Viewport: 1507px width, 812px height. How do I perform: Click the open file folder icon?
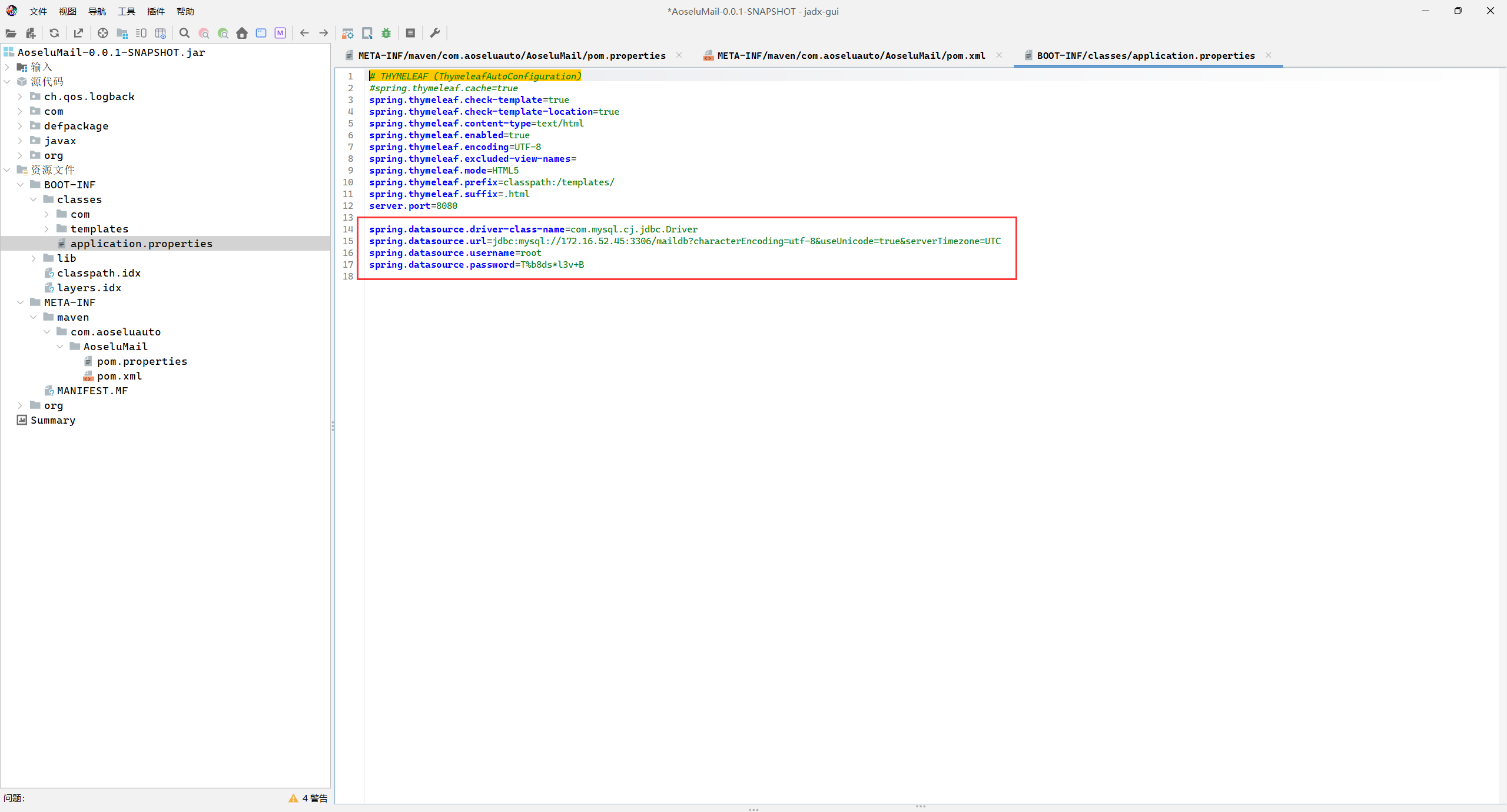(11, 33)
